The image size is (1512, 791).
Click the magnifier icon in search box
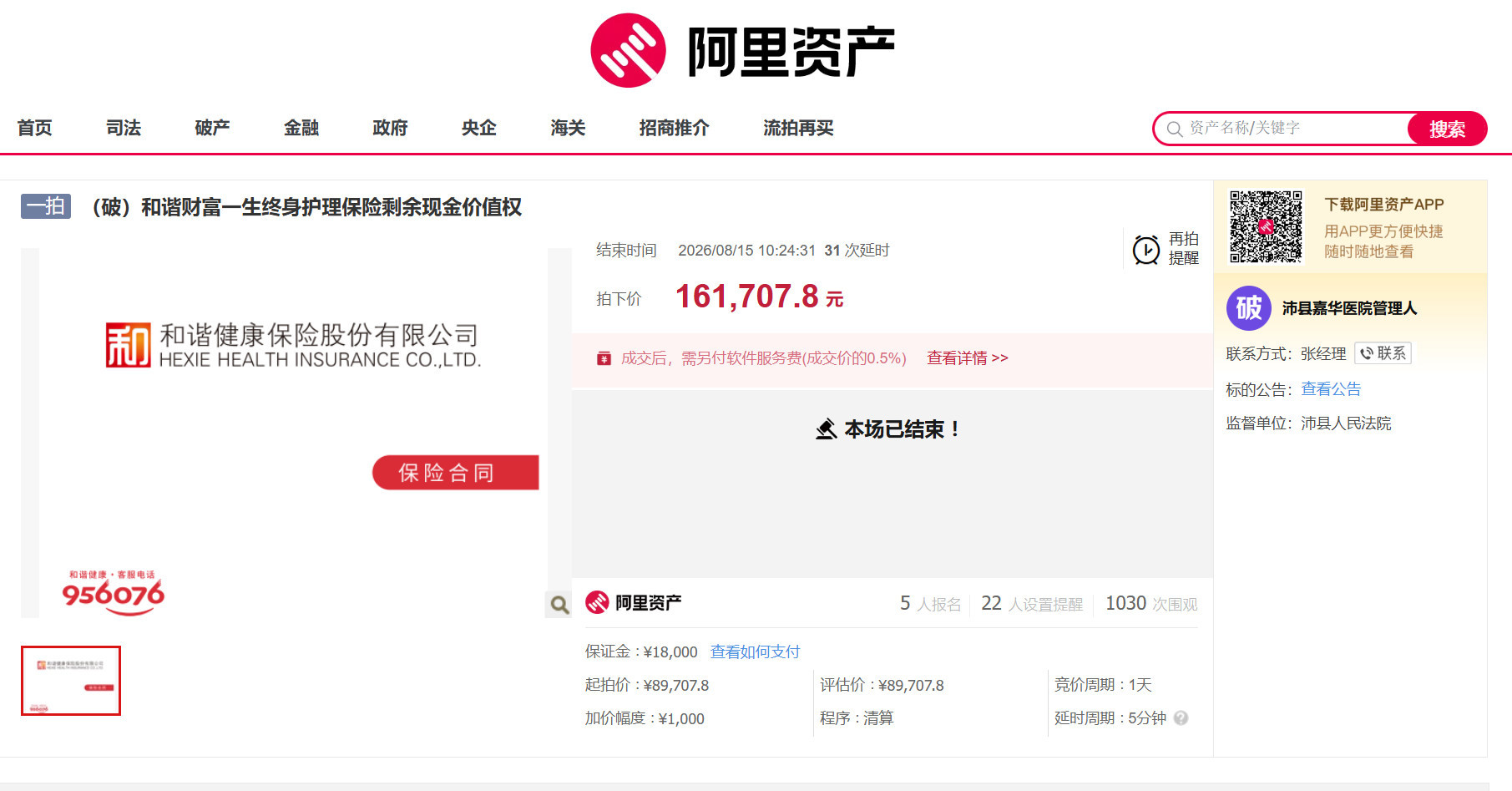[1175, 129]
